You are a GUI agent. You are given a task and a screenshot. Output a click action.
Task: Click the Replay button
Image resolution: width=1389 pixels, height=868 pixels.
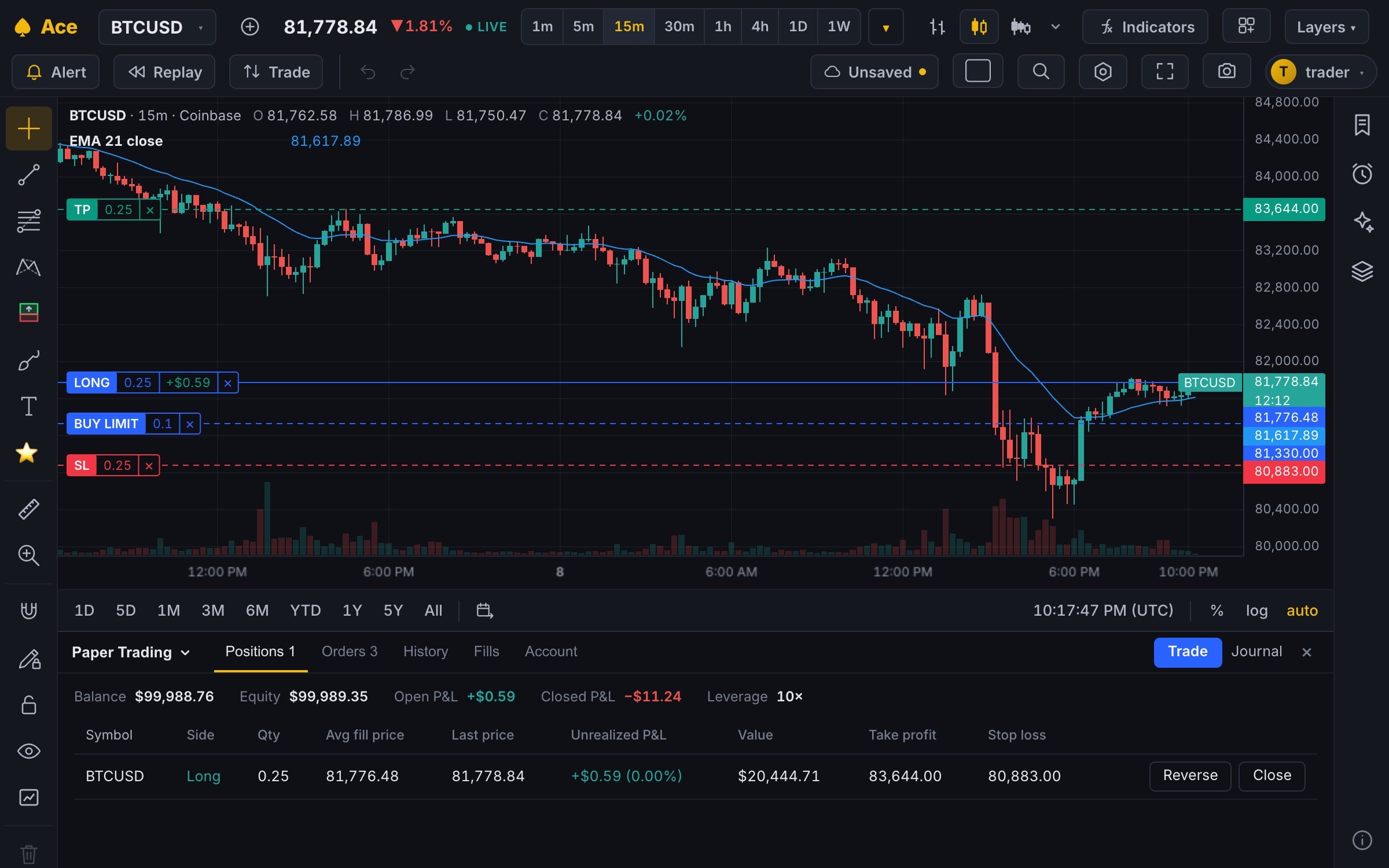pyautogui.click(x=164, y=72)
